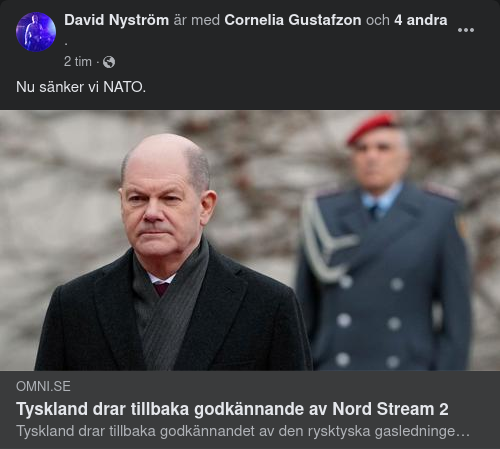Click the blurred stone wall behind the man
Image resolution: width=500 pixels, height=449 pixels.
(60, 200)
